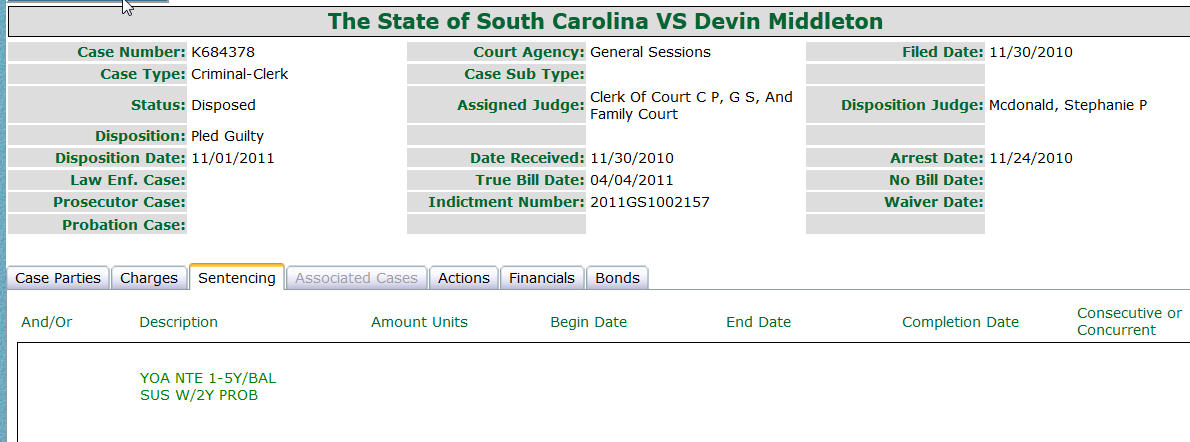Switch to the Charges tab
Image resolution: width=1190 pixels, height=442 pixels.
[149, 278]
